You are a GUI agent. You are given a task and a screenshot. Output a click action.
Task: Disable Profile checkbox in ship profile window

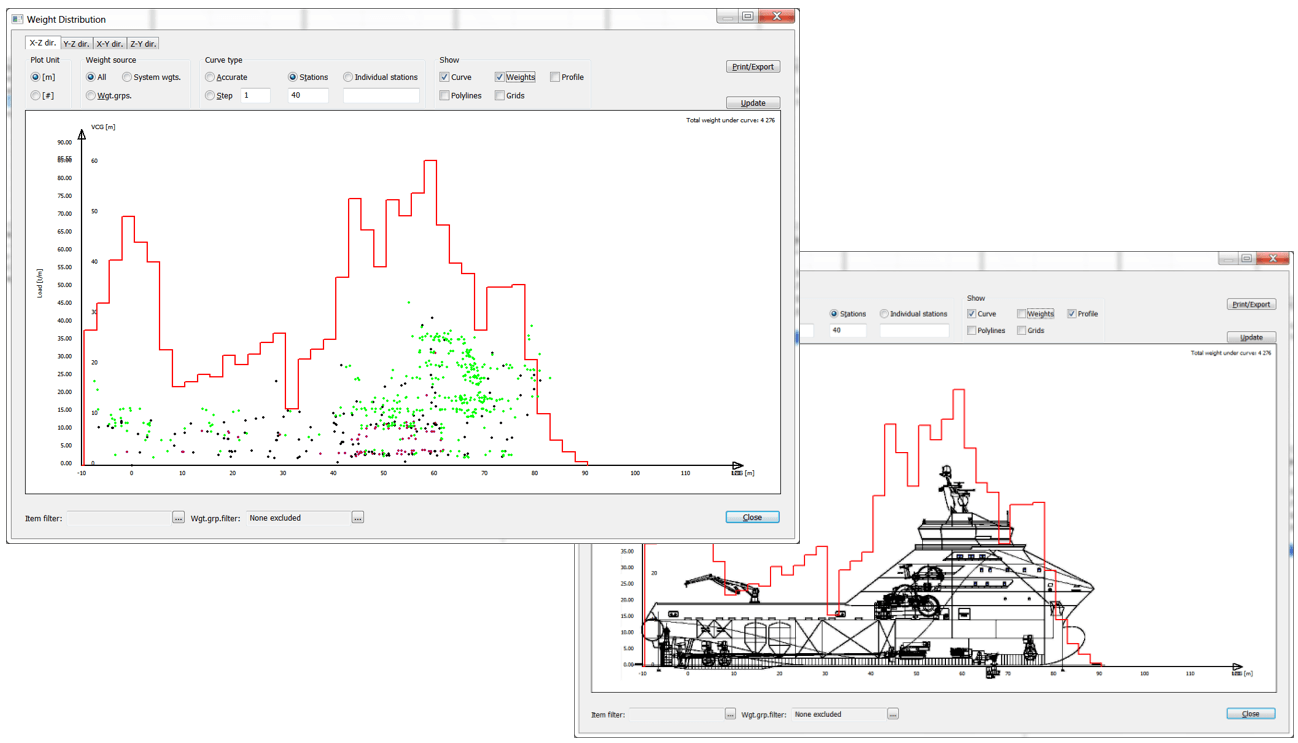click(1072, 314)
